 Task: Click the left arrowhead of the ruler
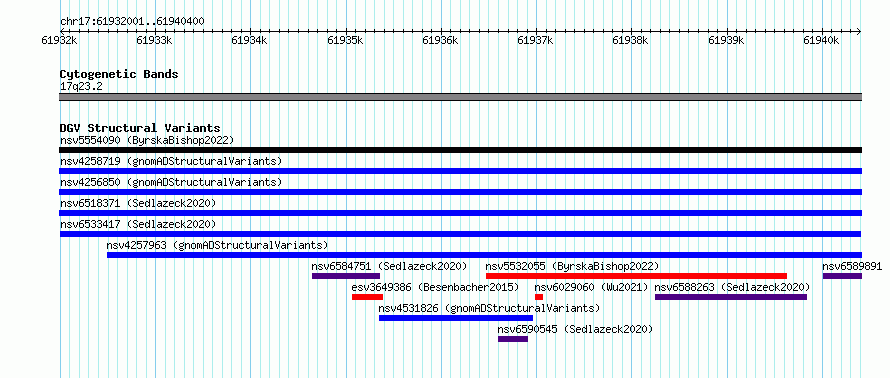point(62,31)
